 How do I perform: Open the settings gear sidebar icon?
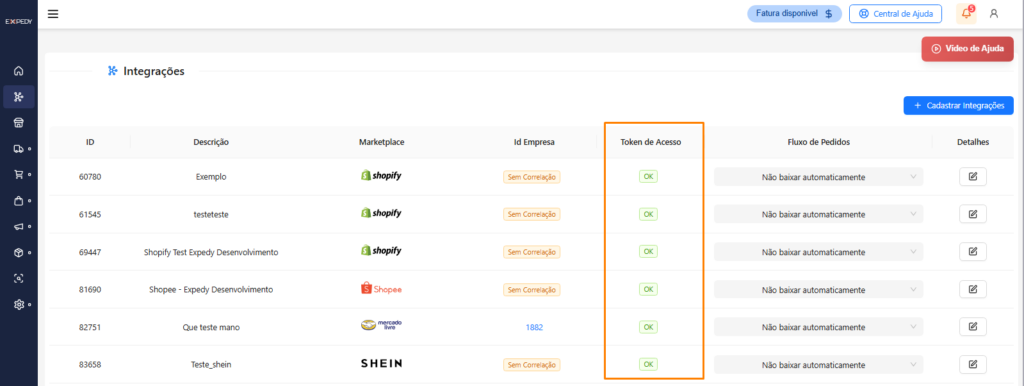click(x=18, y=304)
